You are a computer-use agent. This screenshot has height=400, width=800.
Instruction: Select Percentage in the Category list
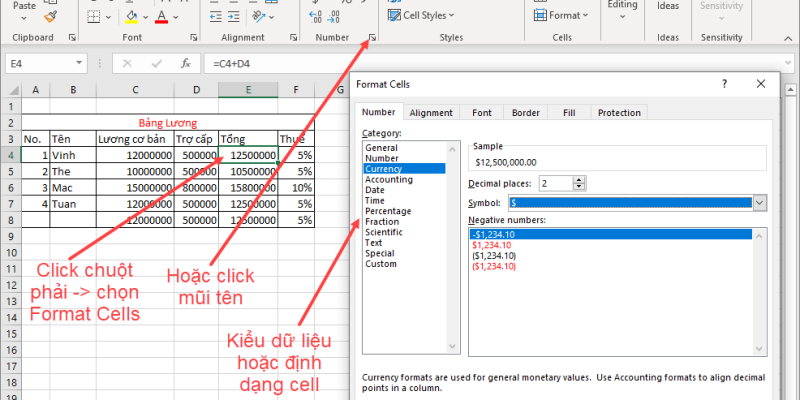coord(388,211)
